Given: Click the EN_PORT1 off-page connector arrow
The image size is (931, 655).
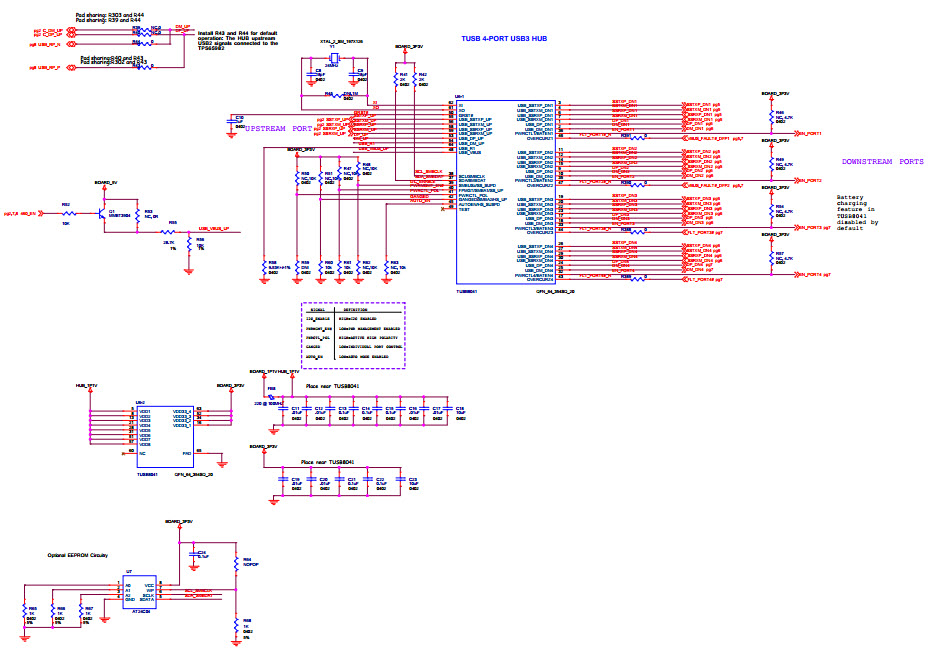Looking at the screenshot, I should (x=798, y=132).
